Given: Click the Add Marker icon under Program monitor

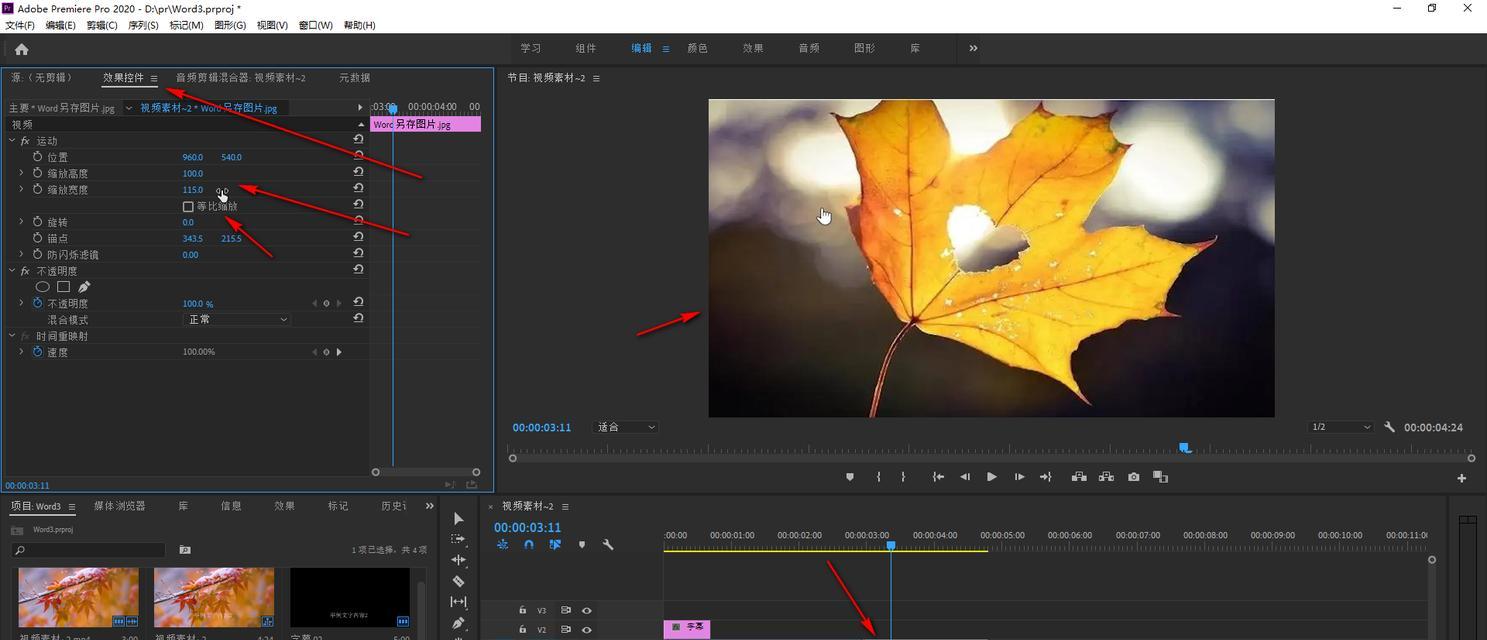Looking at the screenshot, I should pyautogui.click(x=850, y=477).
